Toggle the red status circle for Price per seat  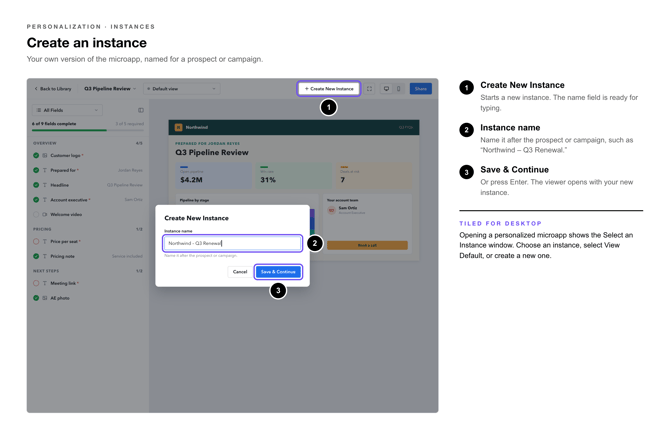[36, 242]
